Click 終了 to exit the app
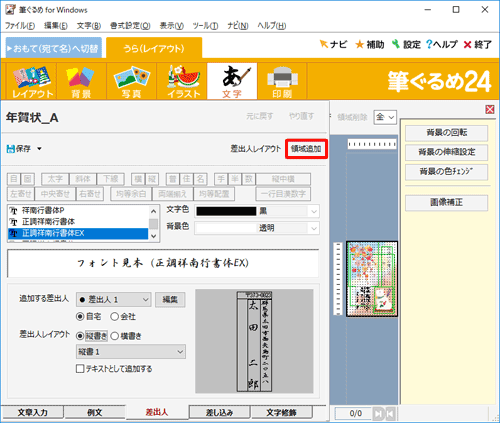Screen dimensions: 500x423 coord(478,44)
